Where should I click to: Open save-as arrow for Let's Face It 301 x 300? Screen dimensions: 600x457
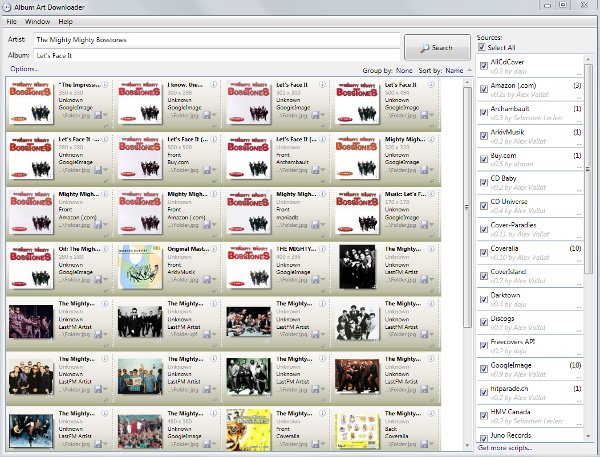pyautogui.click(x=323, y=115)
